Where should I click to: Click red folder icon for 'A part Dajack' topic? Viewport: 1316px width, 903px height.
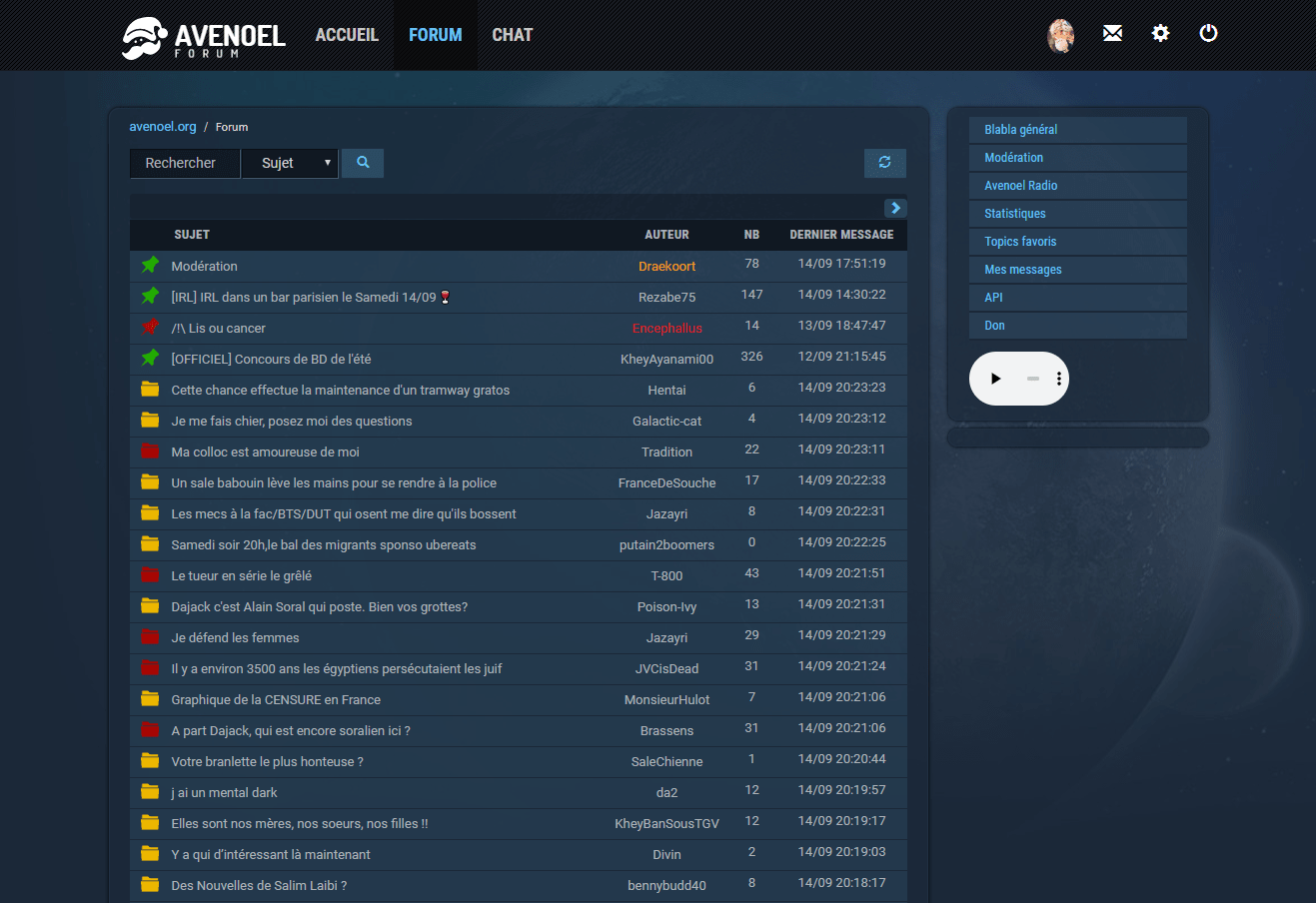point(150,730)
